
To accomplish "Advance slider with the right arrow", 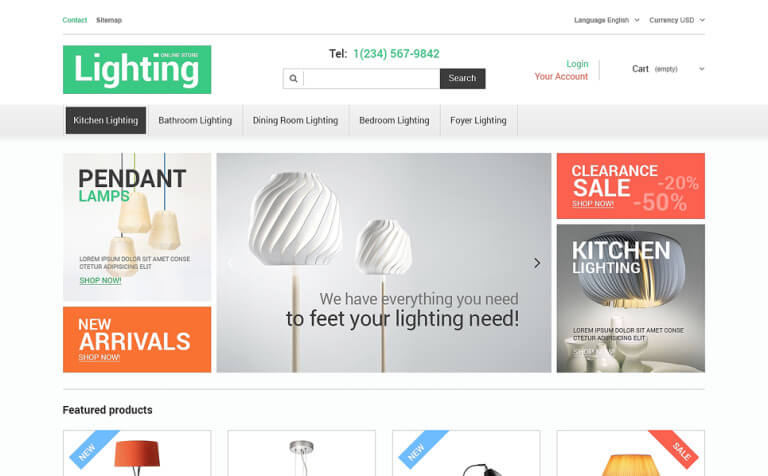I will (537, 263).
